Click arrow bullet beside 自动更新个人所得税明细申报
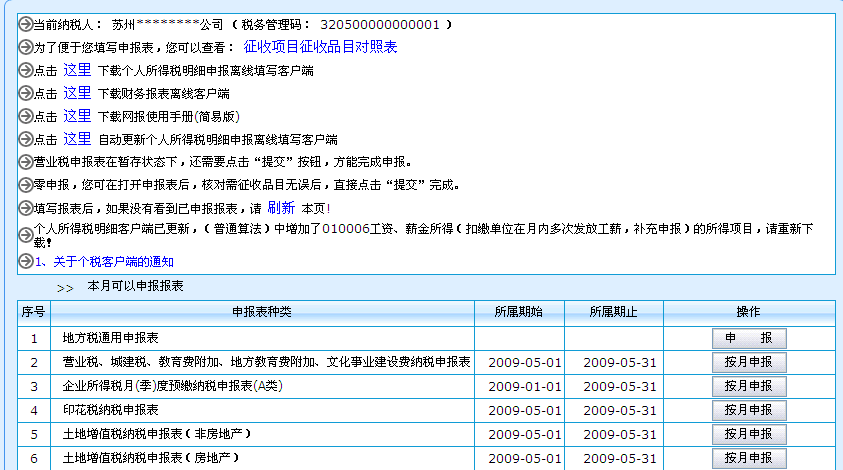Image resolution: width=843 pixels, height=470 pixels. [25, 139]
